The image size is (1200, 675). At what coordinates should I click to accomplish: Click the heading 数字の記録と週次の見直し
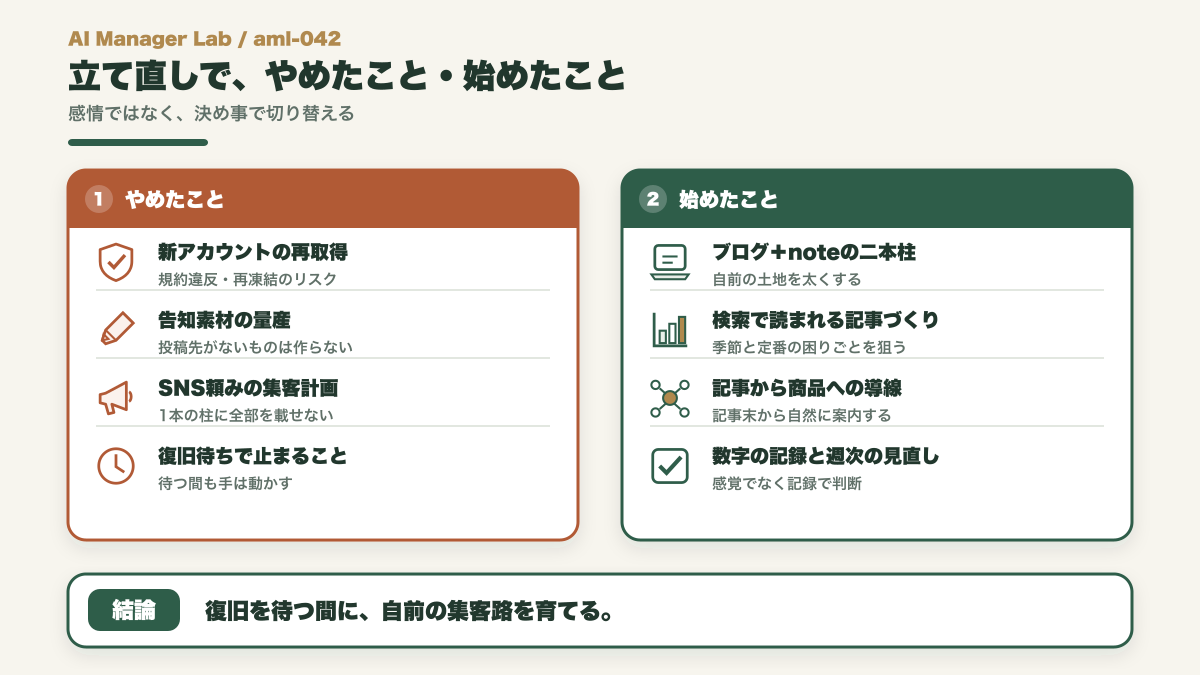tap(826, 456)
